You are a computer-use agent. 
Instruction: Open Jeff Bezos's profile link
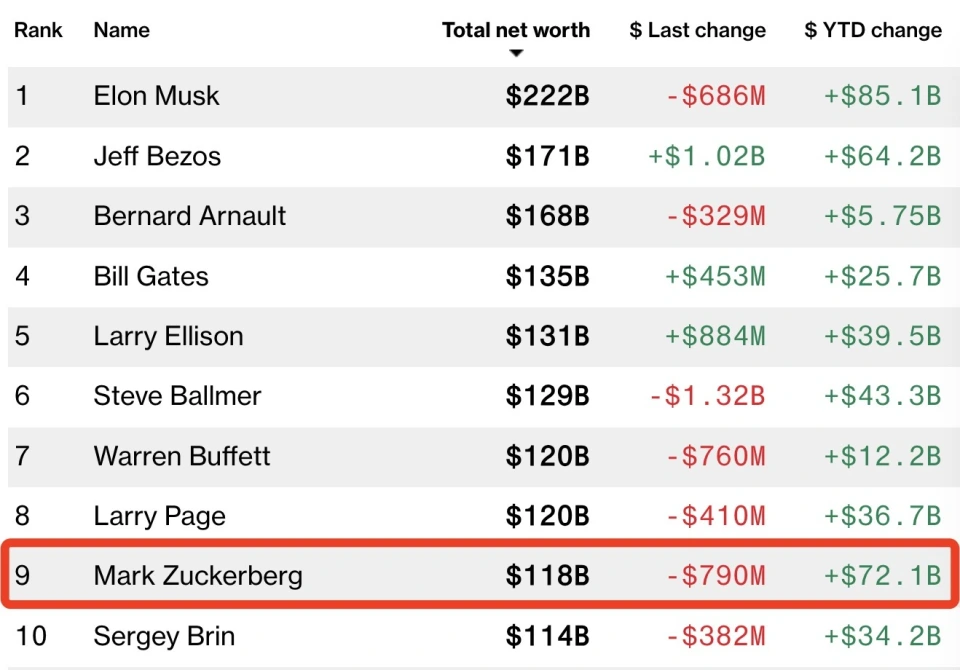point(157,156)
